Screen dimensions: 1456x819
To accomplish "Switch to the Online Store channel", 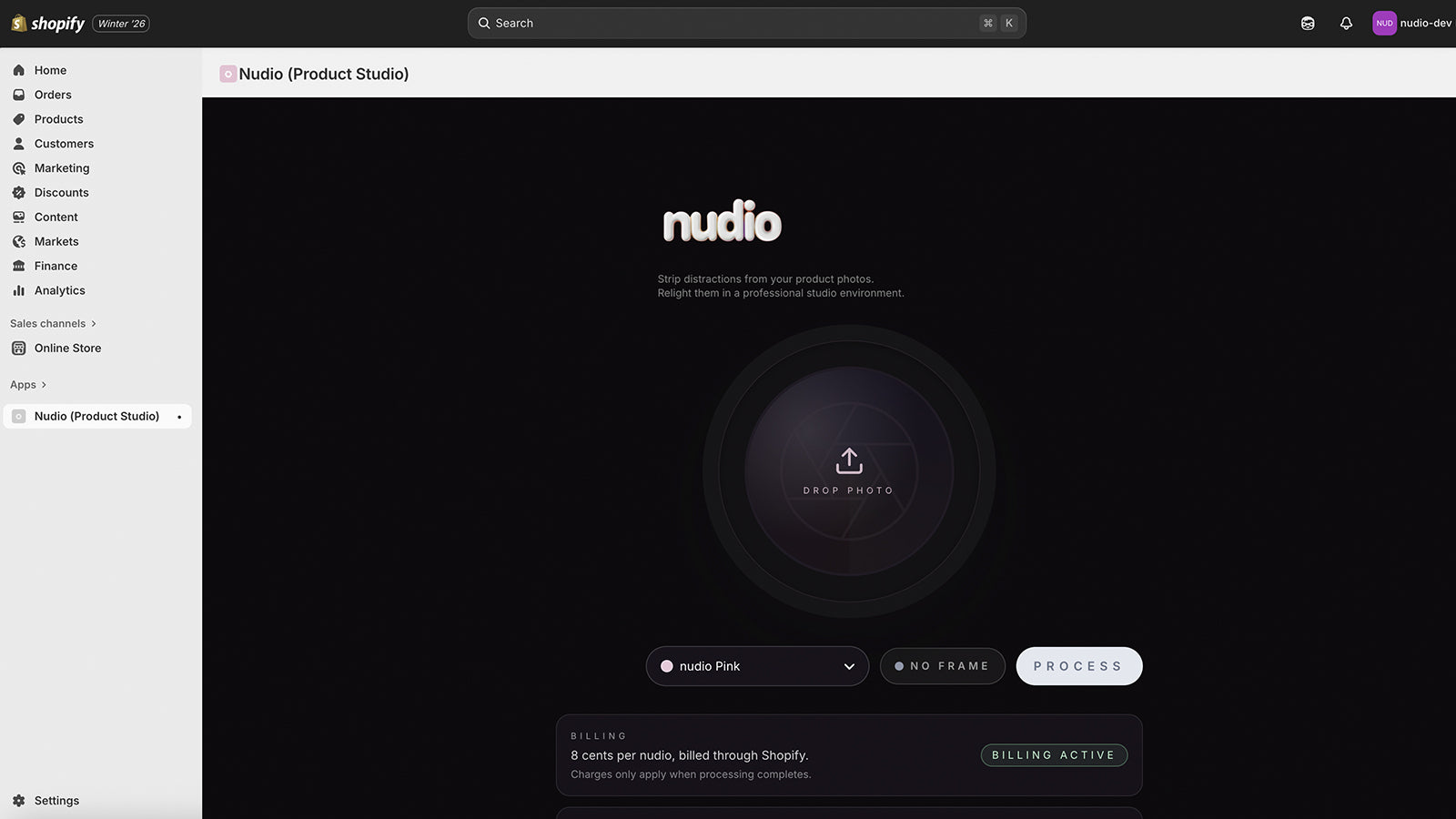I will coord(67,348).
